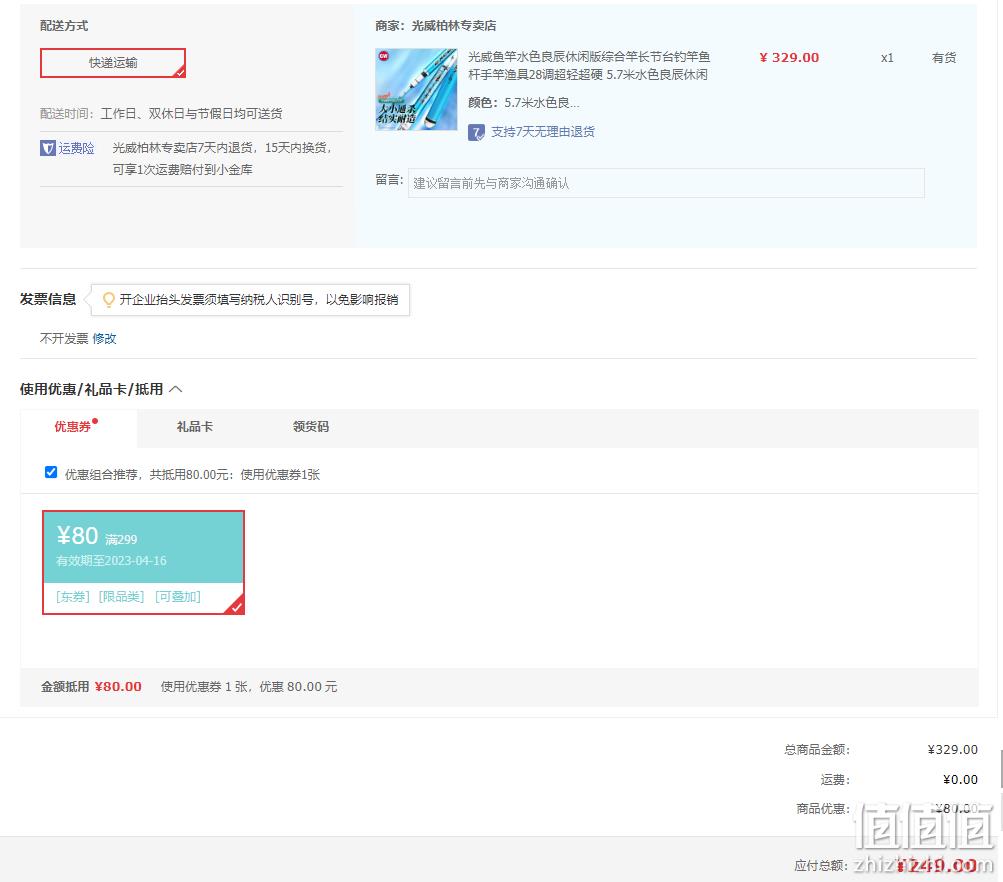1003x882 pixels.
Task: Click the 颜色: 5.7米水色良 attribute text
Action: tap(523, 102)
